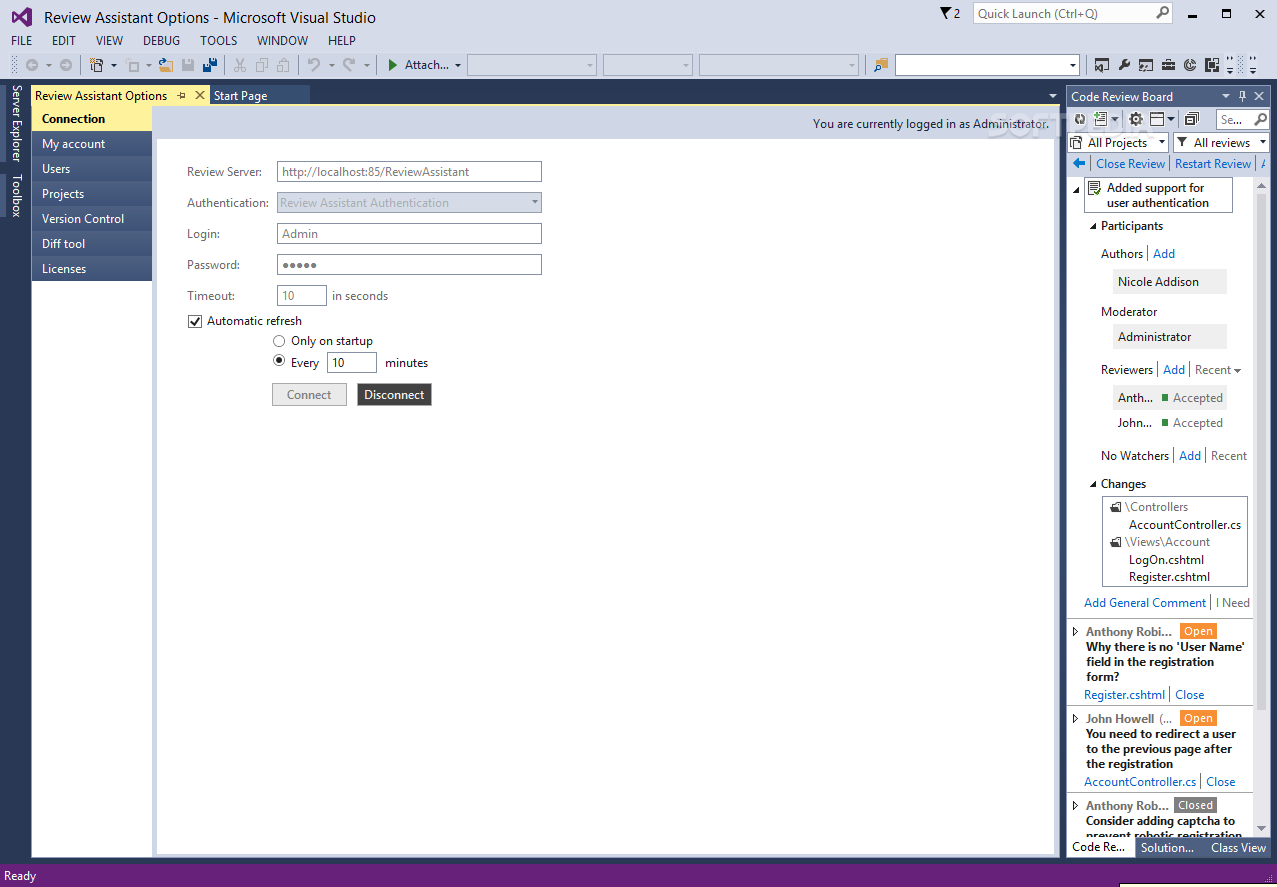
Task: Click the wrench Properties toolbar icon
Action: pyautogui.click(x=1124, y=65)
